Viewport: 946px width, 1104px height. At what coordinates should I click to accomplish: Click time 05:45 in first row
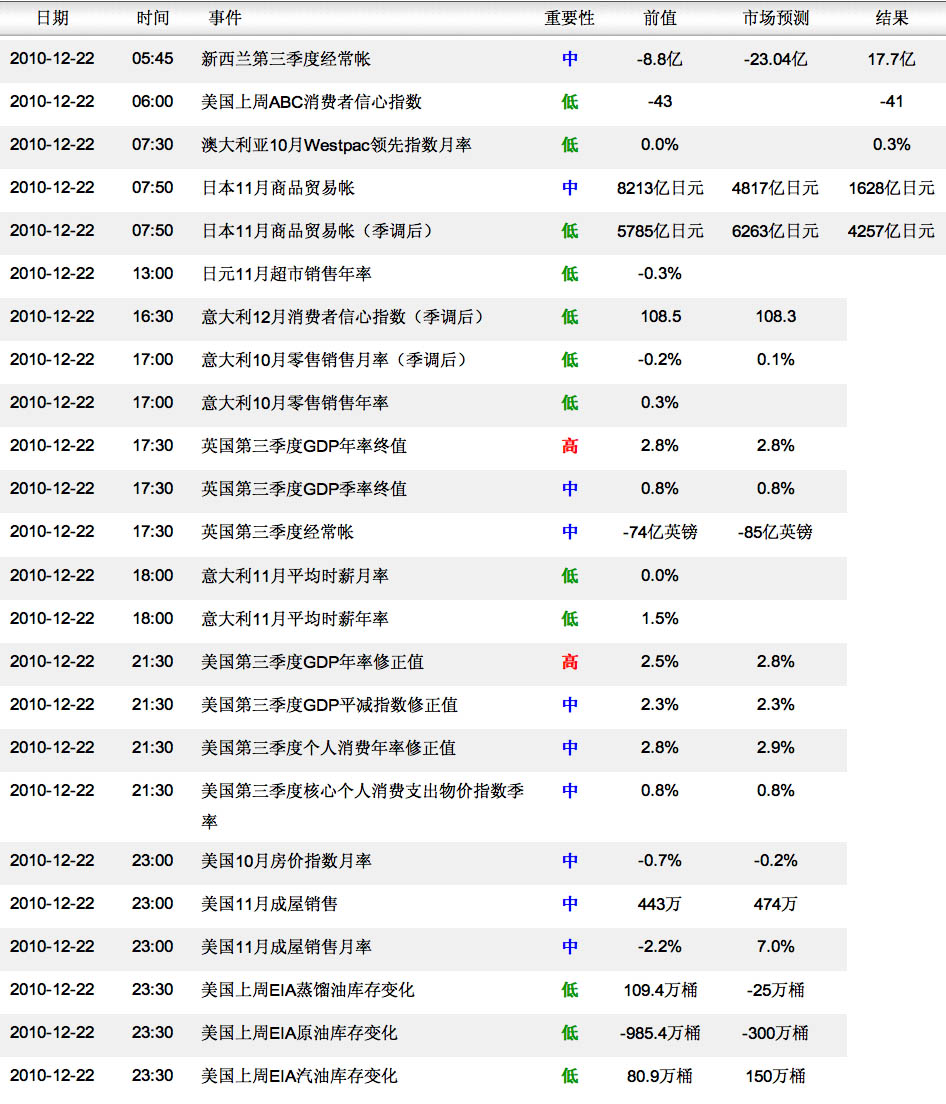(153, 58)
